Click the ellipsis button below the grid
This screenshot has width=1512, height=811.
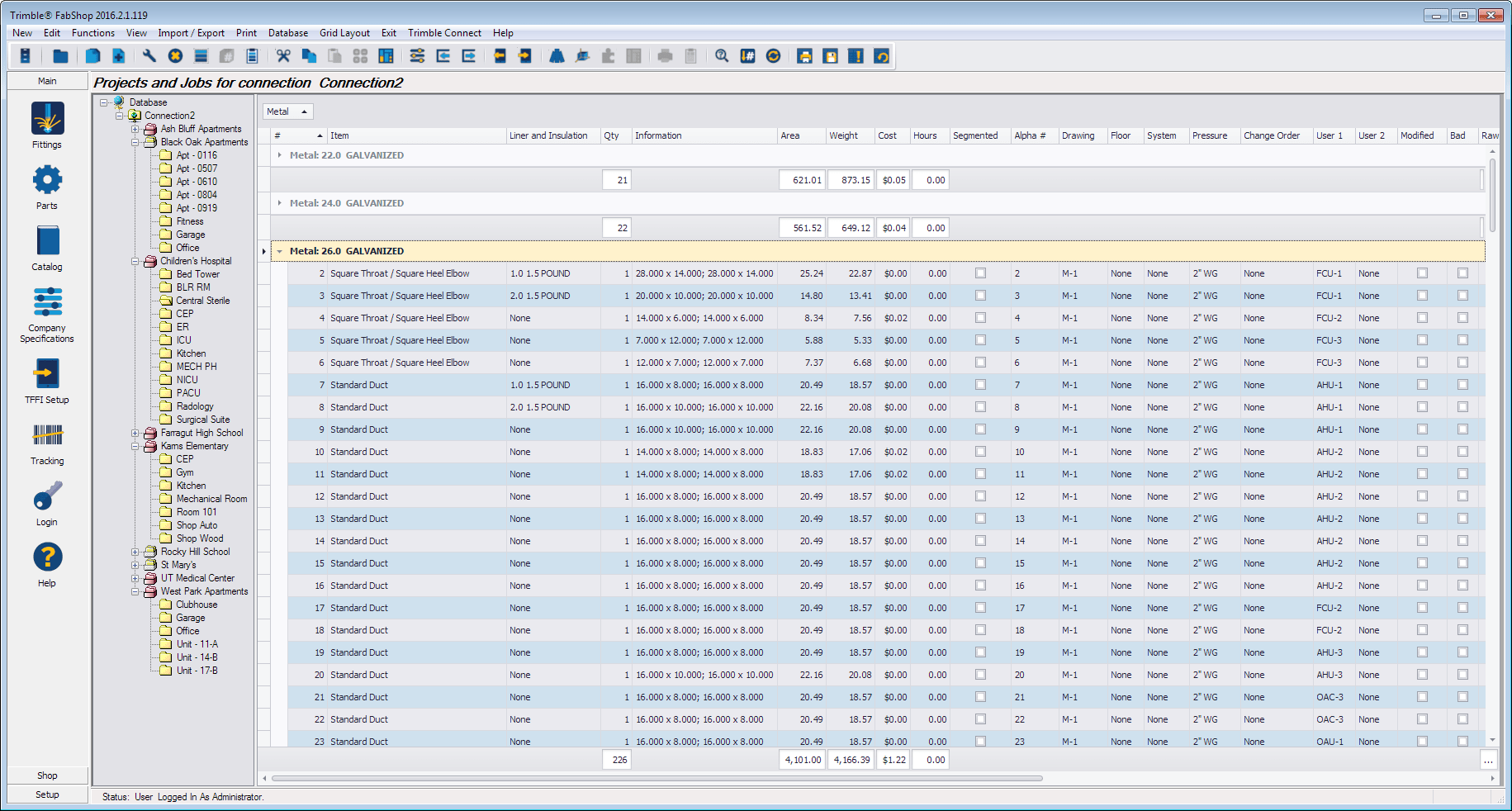click(1488, 760)
